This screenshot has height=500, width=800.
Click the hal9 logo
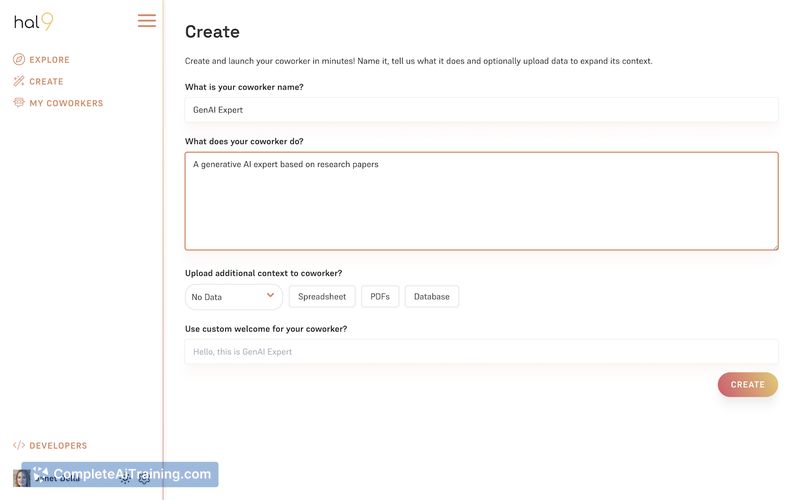(x=33, y=21)
